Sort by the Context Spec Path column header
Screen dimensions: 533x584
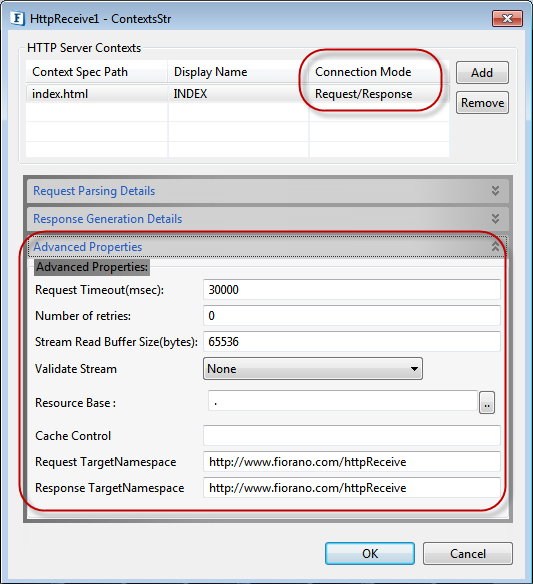coord(96,72)
